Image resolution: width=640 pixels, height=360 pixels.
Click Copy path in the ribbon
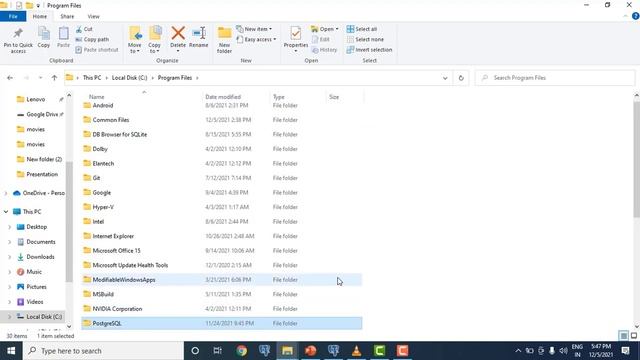point(92,40)
